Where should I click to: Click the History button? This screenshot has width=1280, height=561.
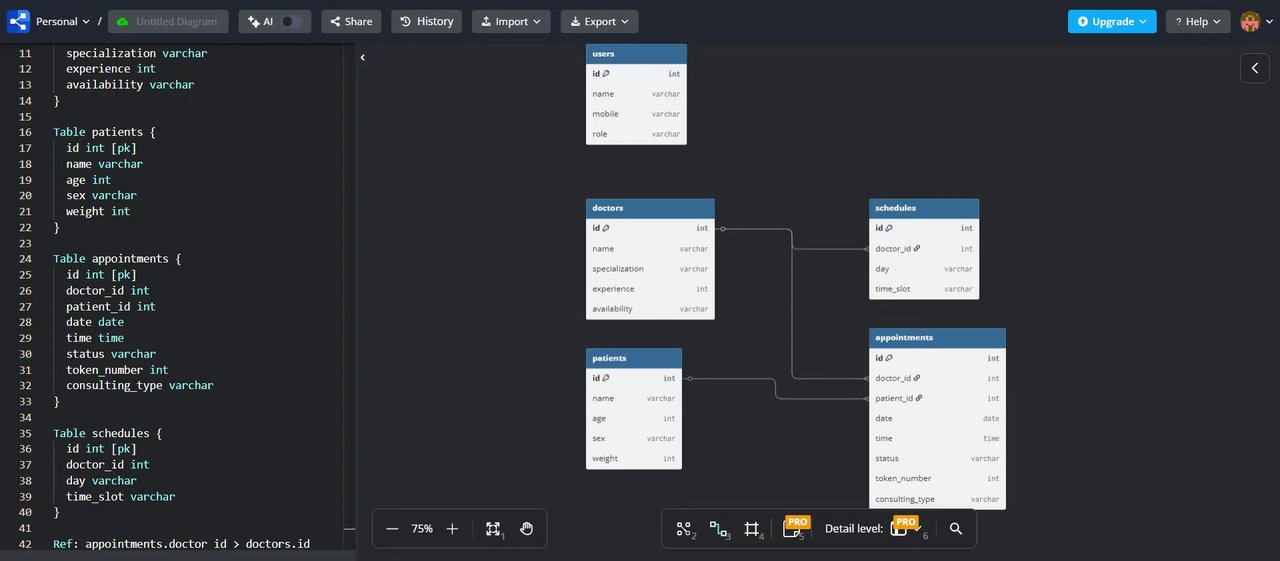(427, 21)
